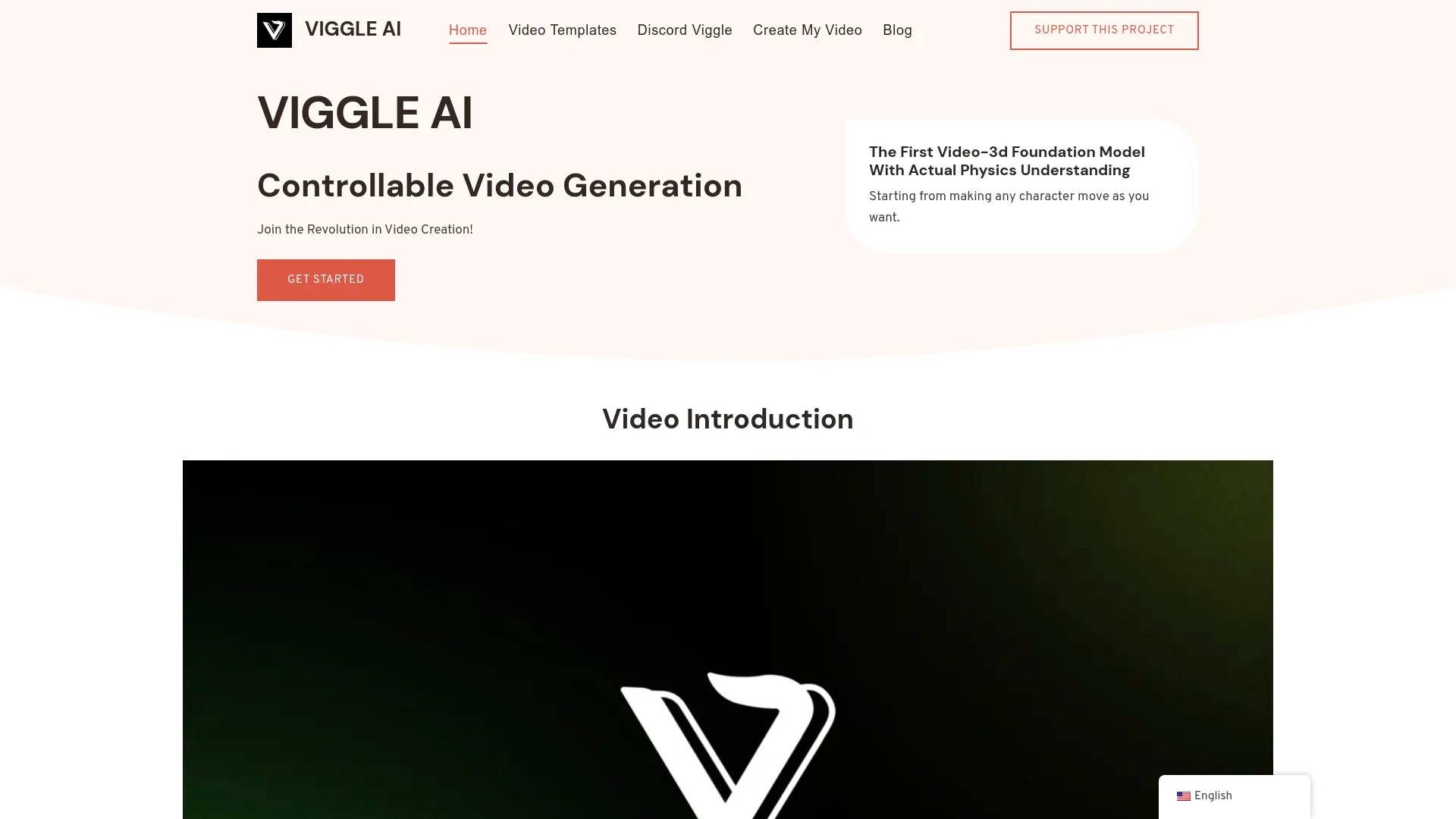
Task: Click the video introduction thumbnail
Action: [x=727, y=639]
